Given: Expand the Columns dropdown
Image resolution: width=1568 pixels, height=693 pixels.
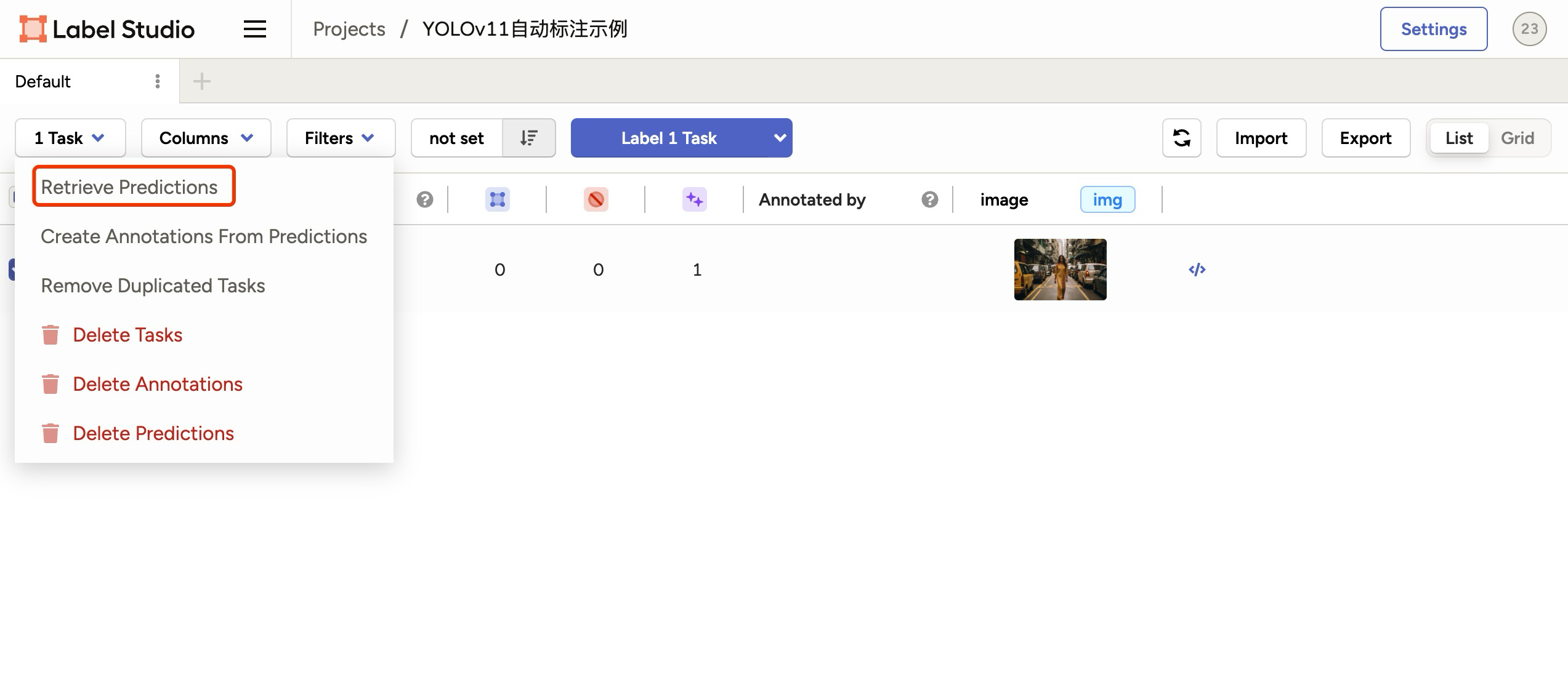Looking at the screenshot, I should (x=206, y=138).
